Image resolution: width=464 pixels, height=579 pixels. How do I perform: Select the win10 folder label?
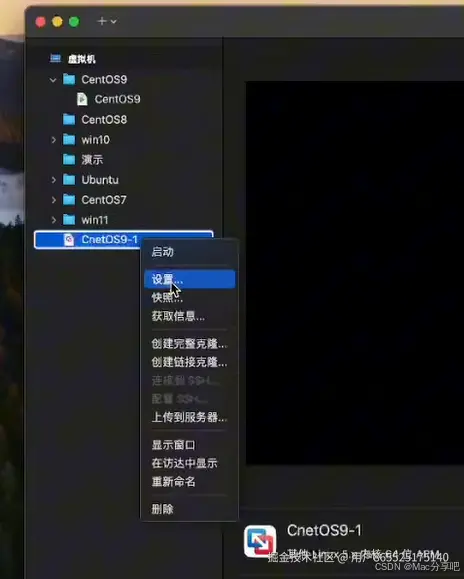pyautogui.click(x=96, y=140)
